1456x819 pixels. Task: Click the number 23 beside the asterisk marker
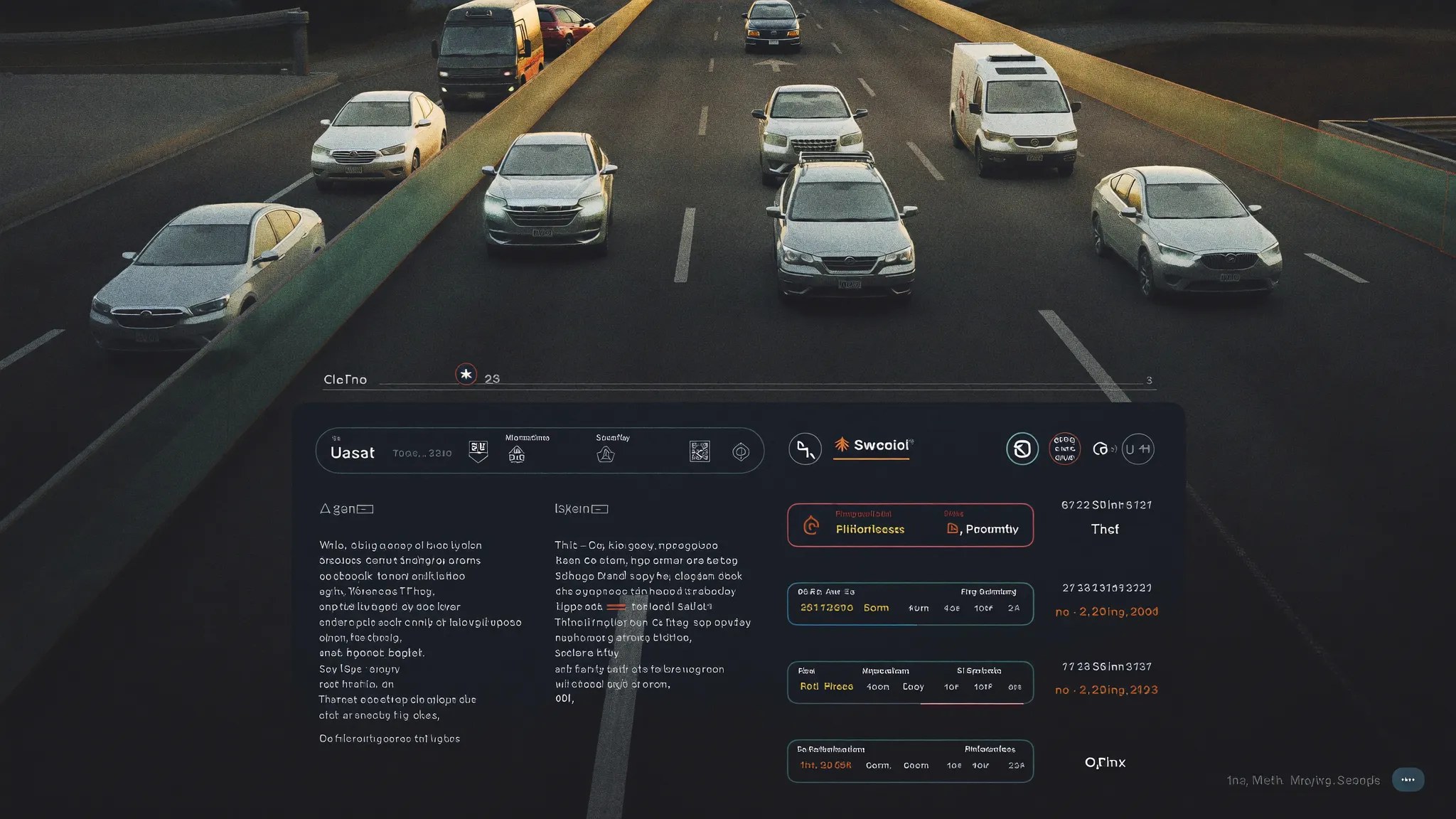tap(492, 379)
